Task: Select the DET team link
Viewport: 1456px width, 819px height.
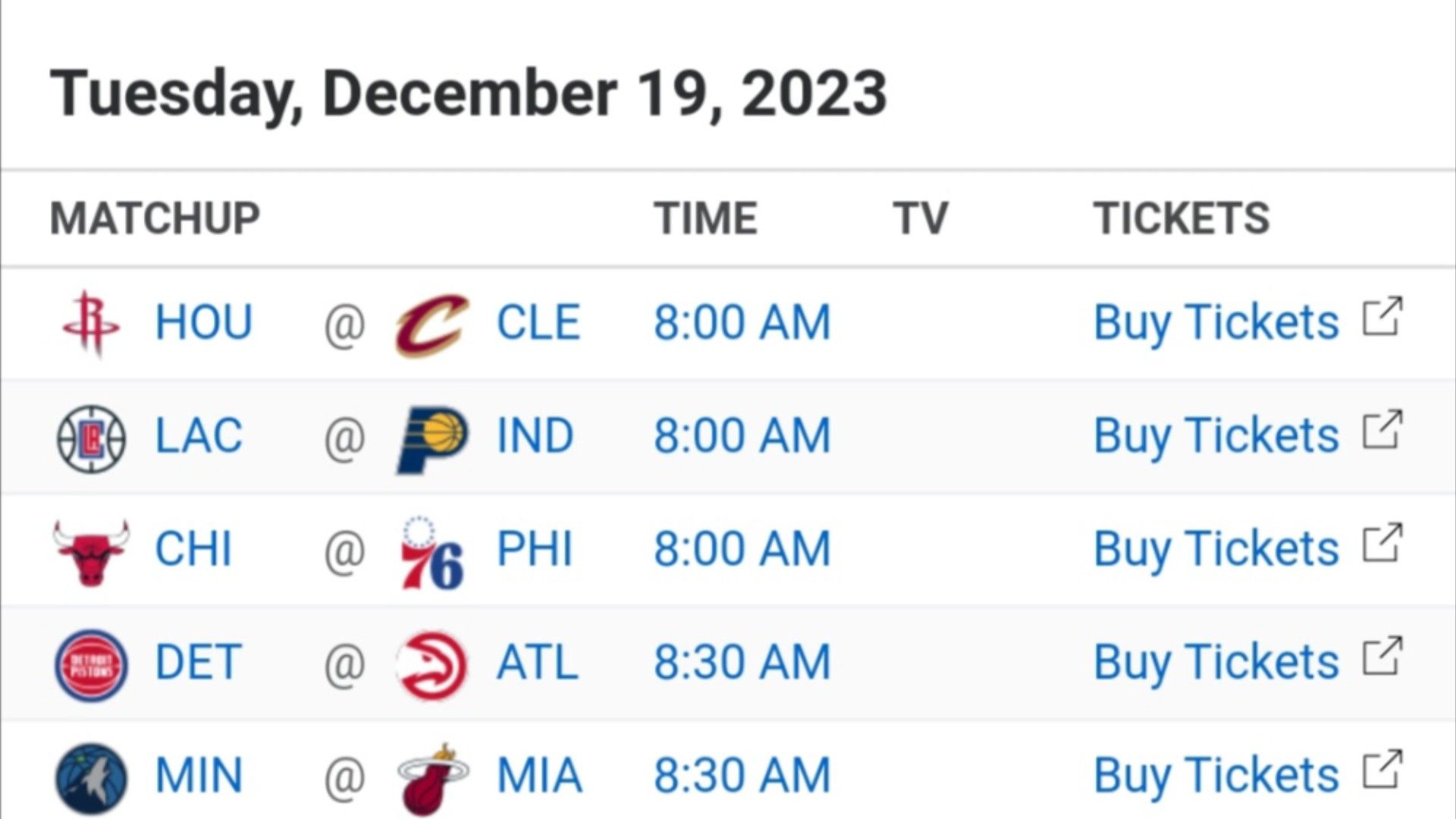Action: pyautogui.click(x=198, y=662)
